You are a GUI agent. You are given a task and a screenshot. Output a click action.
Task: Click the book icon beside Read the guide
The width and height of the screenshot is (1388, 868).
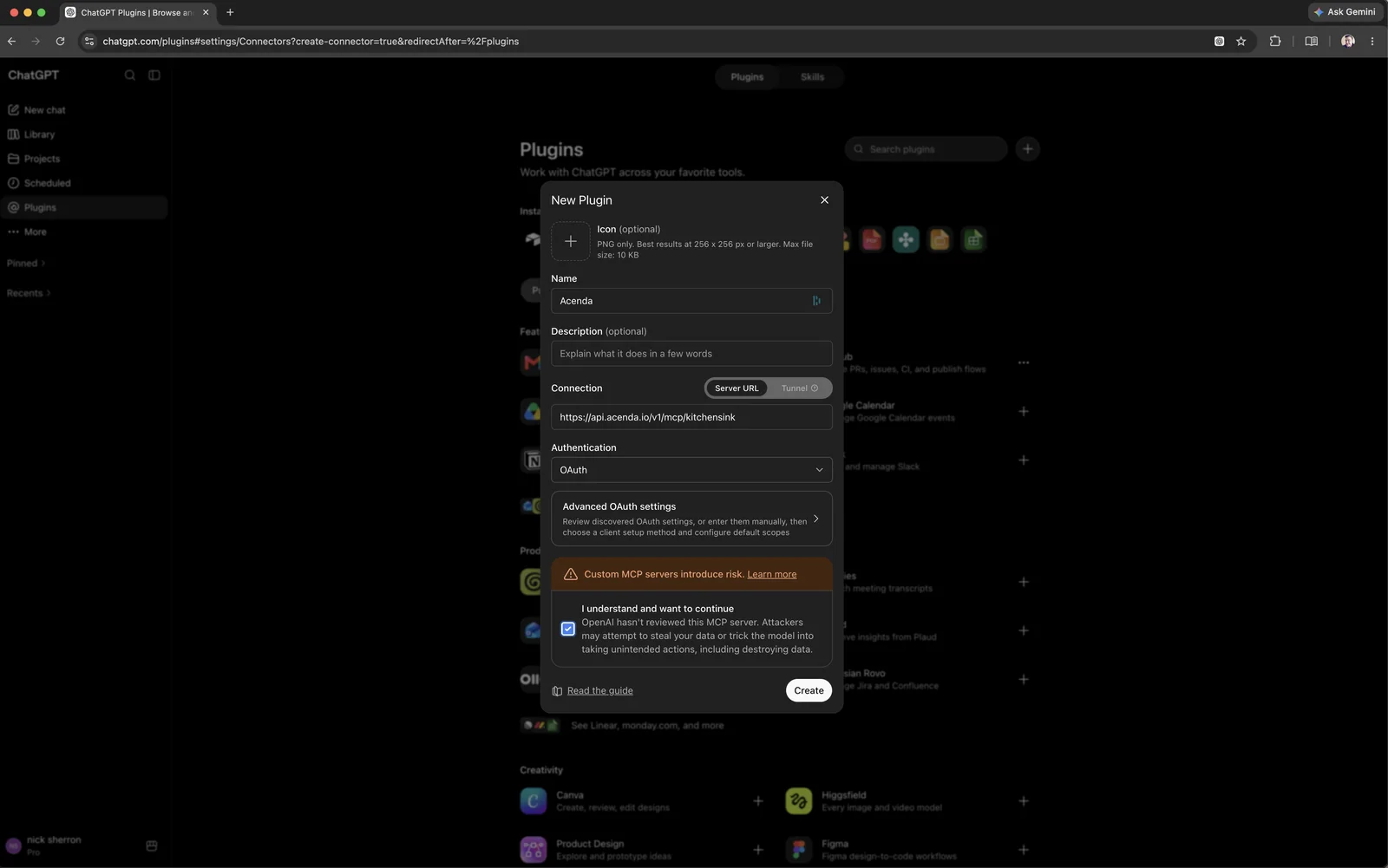coord(557,691)
